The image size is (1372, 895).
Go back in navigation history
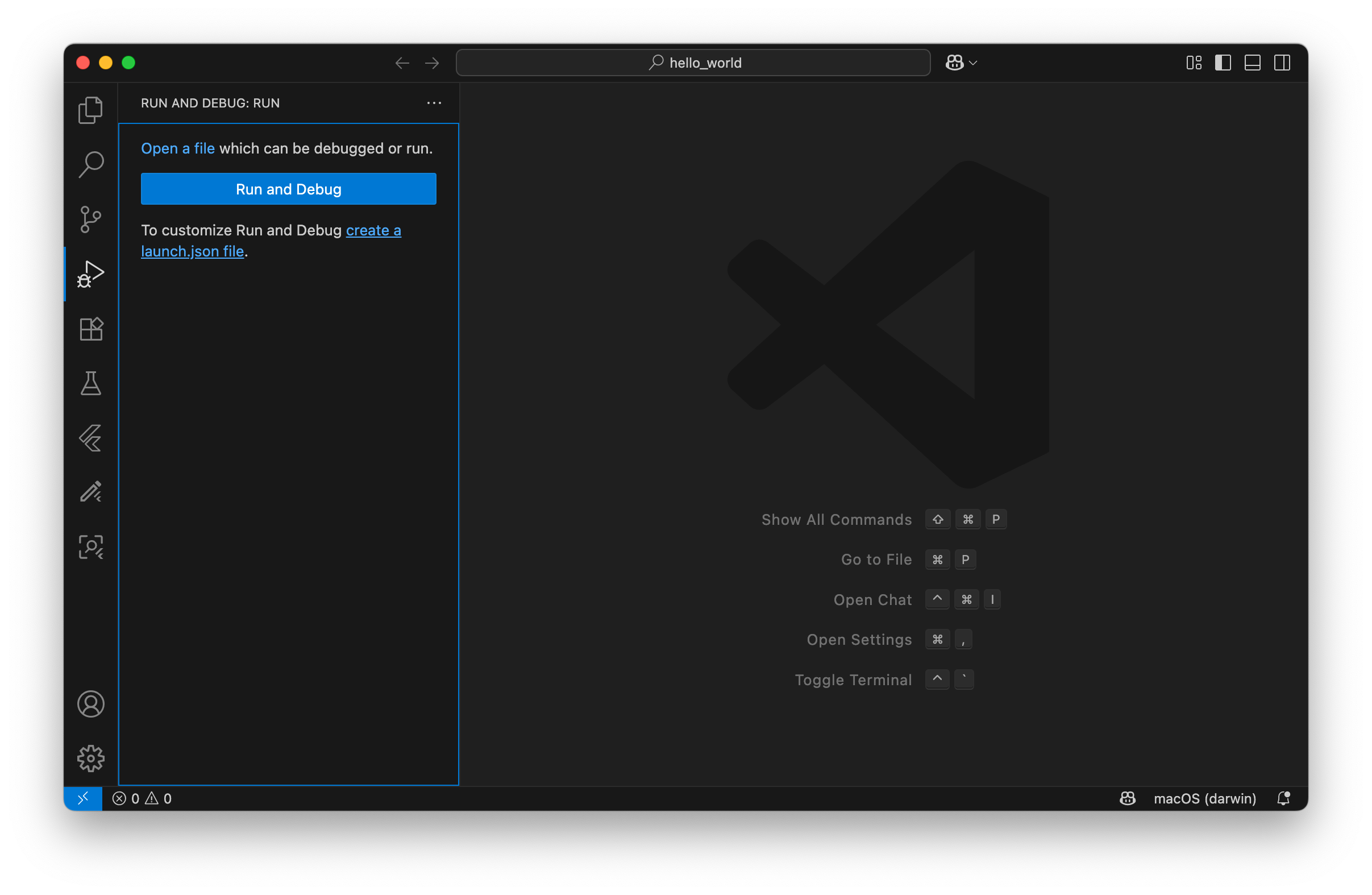(402, 63)
